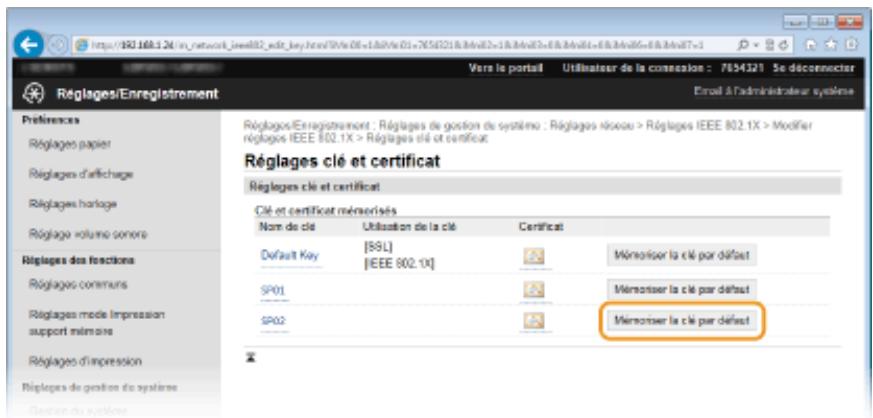Click the '[SSL]' usage text
The image size is (873, 418).
pyautogui.click(x=378, y=247)
